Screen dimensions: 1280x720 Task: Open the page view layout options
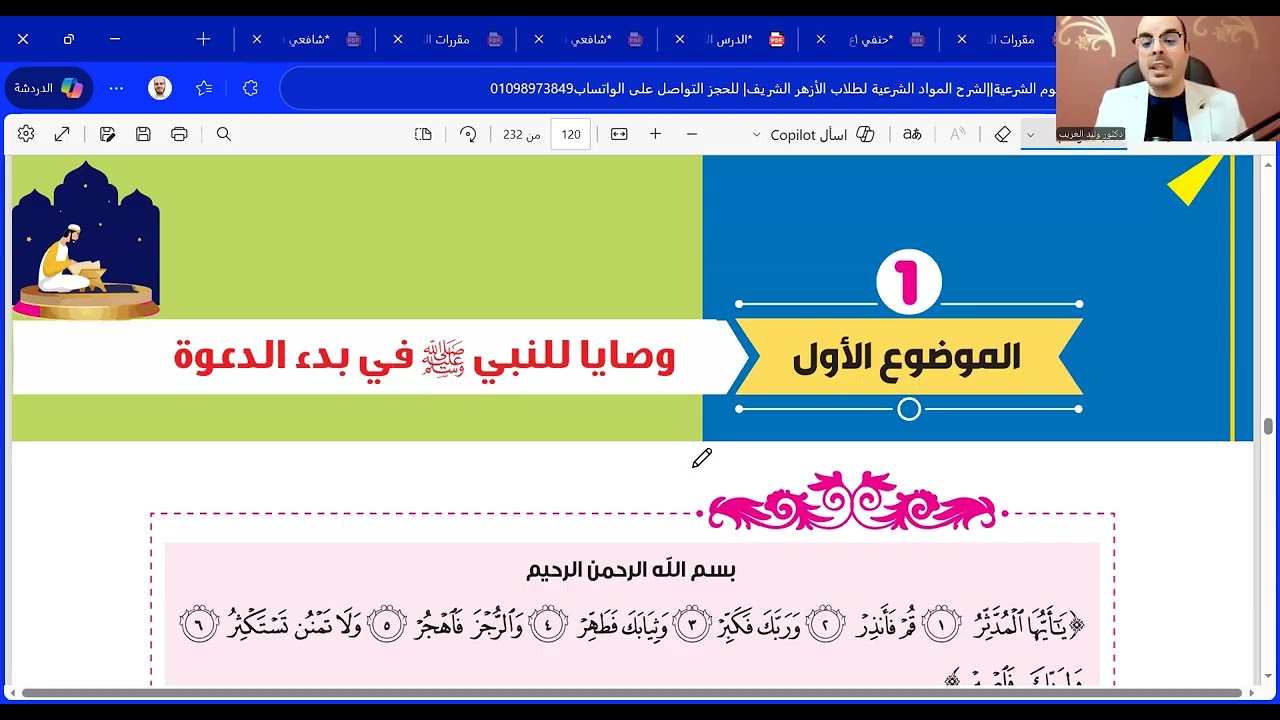[x=423, y=134]
